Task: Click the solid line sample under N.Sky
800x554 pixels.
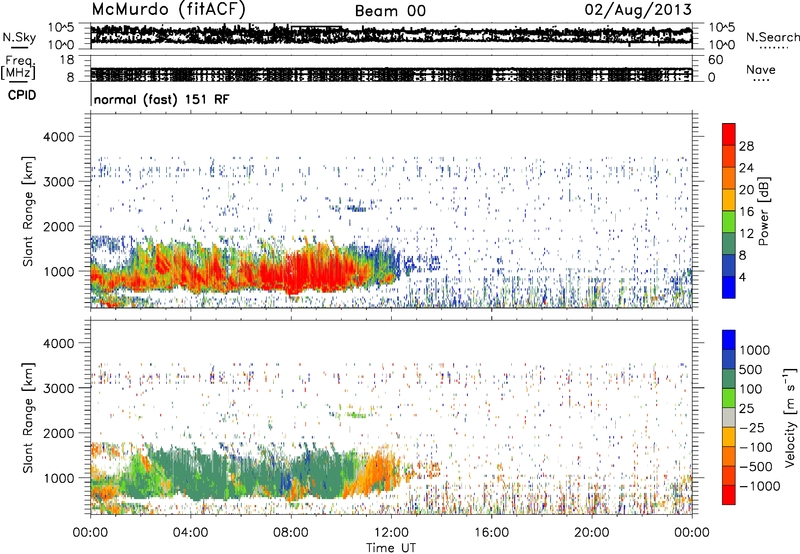Action: coord(19,47)
